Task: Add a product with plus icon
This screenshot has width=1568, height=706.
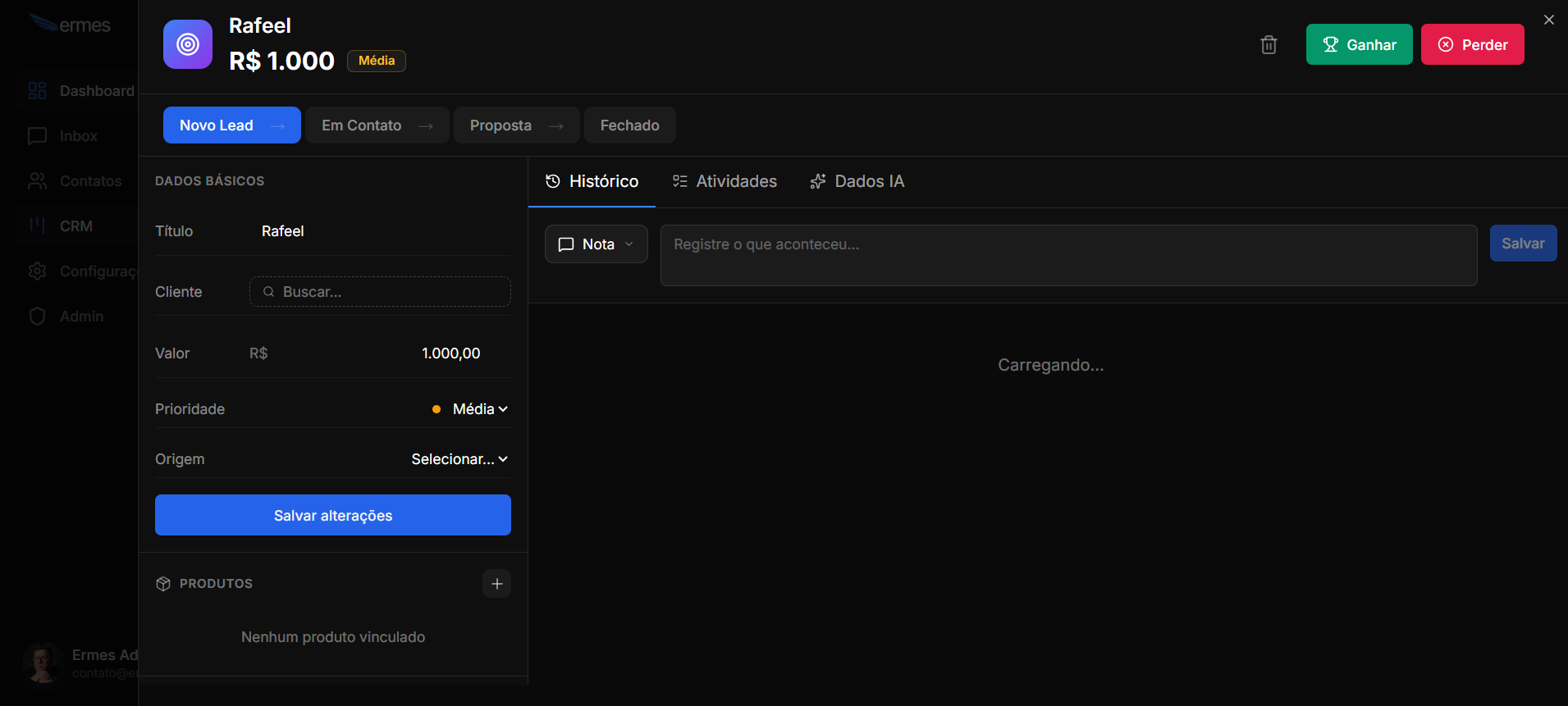Action: (x=496, y=584)
